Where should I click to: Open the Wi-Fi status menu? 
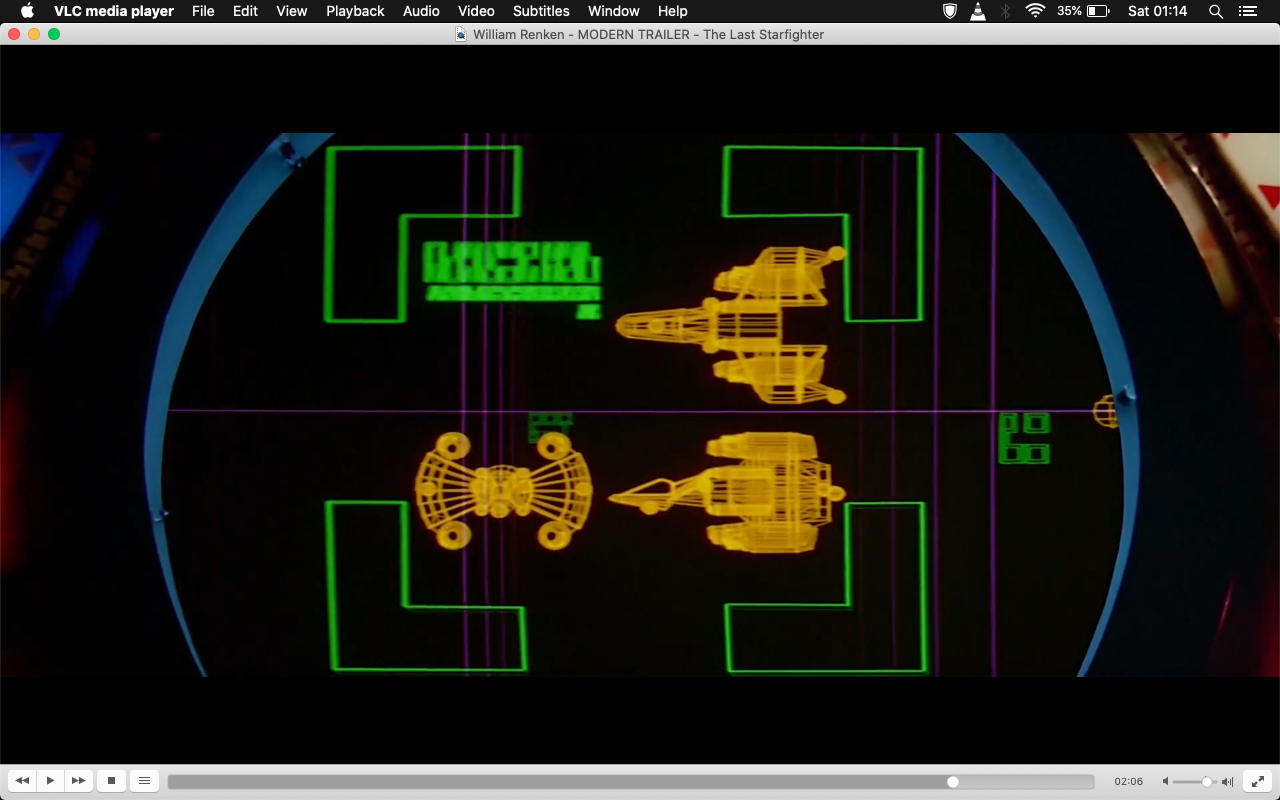[x=1035, y=11]
